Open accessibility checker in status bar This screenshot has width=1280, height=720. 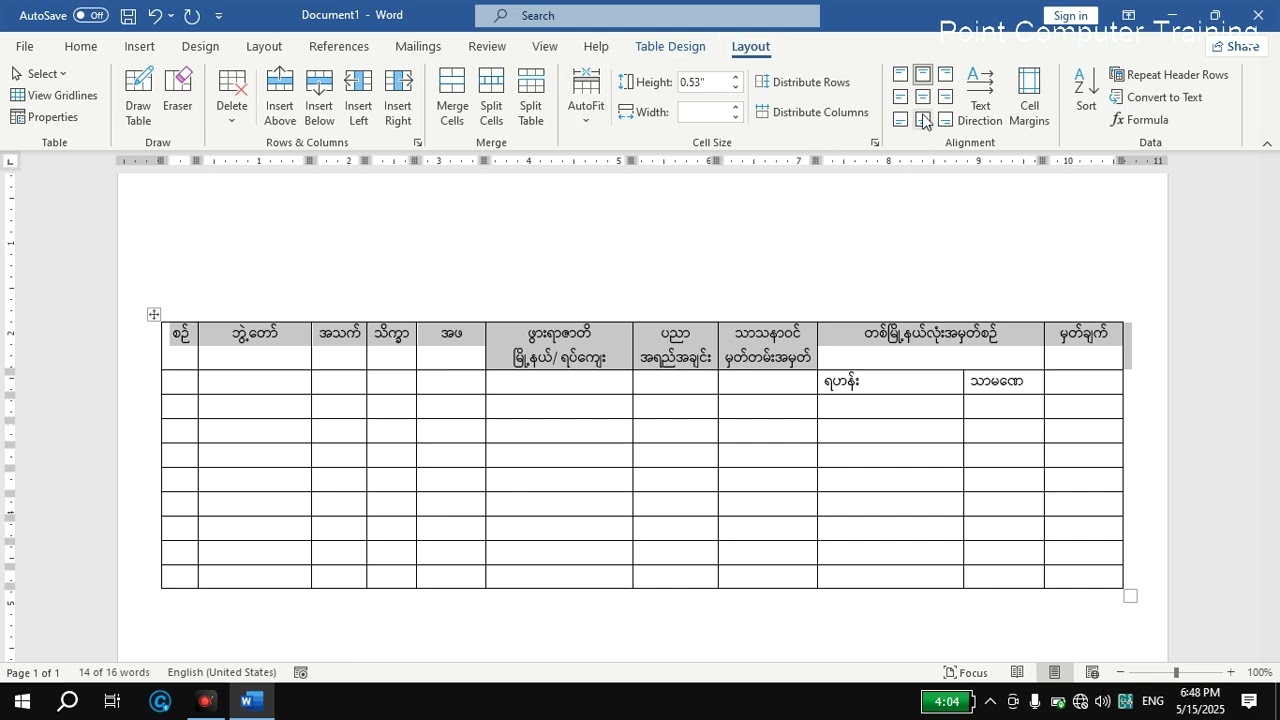301,673
